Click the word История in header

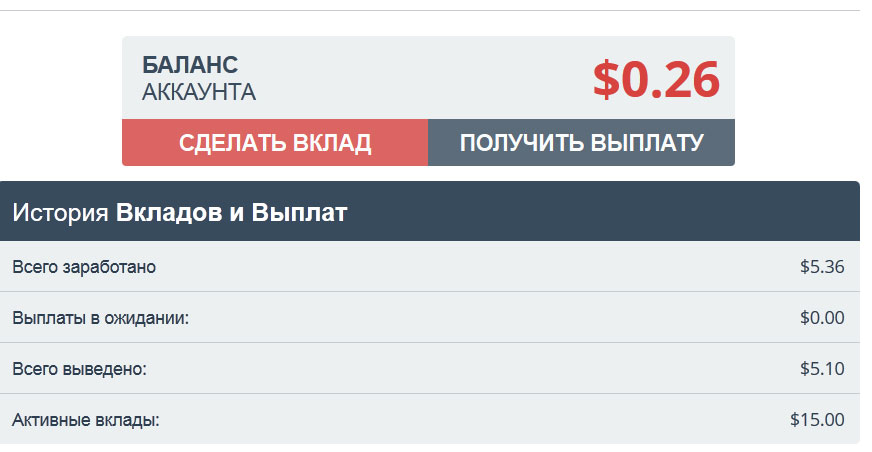[60, 212]
